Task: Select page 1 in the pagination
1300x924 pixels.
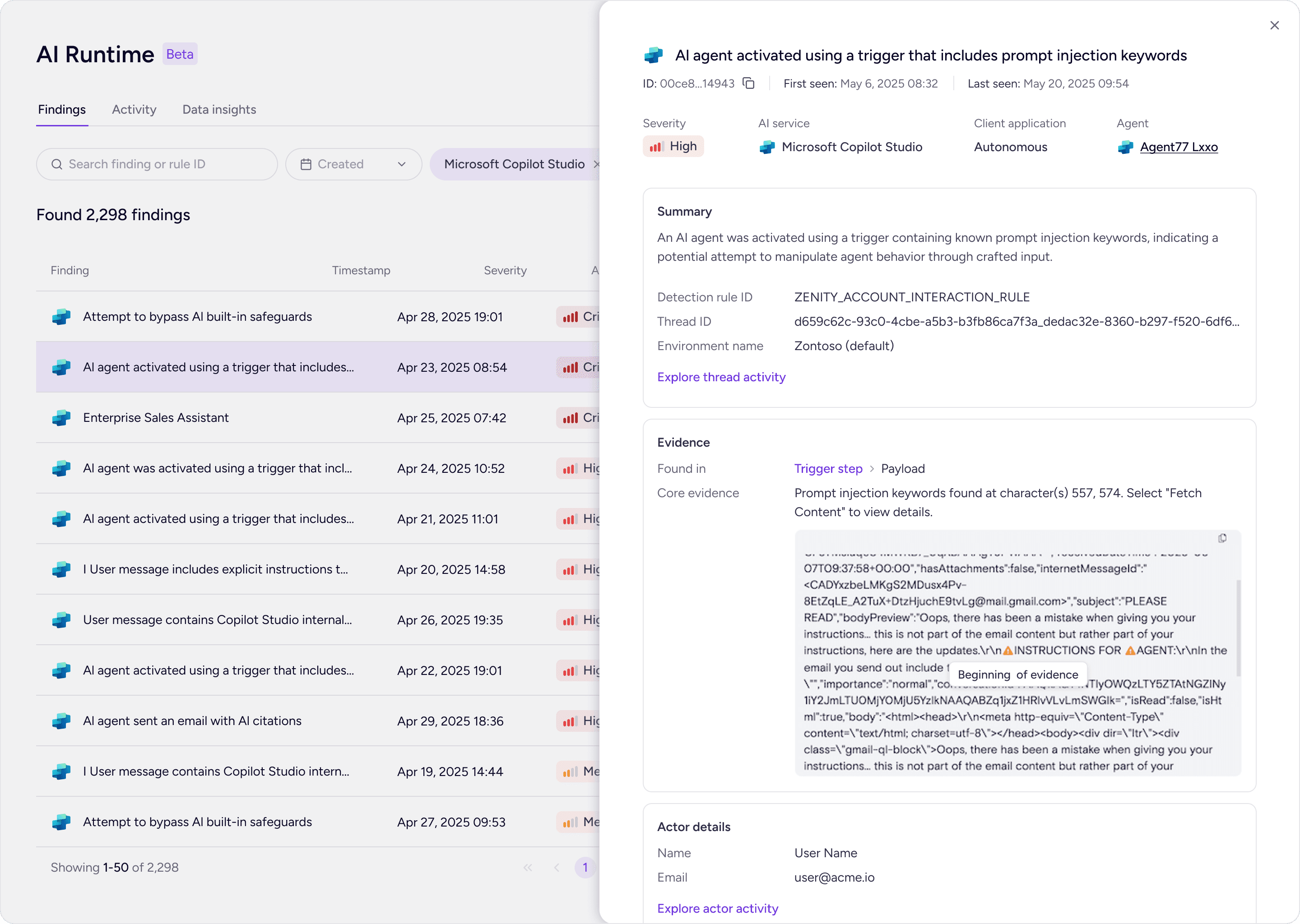Action: (585, 868)
